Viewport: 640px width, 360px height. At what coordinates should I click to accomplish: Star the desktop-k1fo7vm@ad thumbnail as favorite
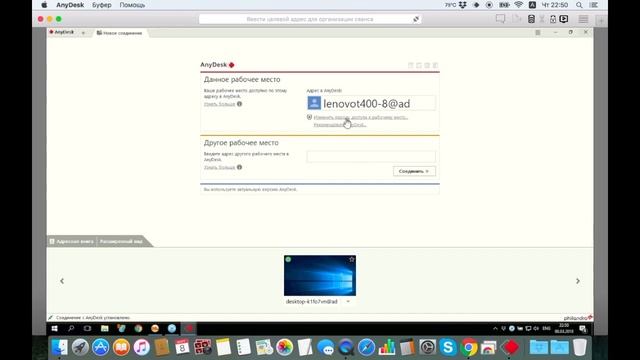pyautogui.click(x=351, y=259)
